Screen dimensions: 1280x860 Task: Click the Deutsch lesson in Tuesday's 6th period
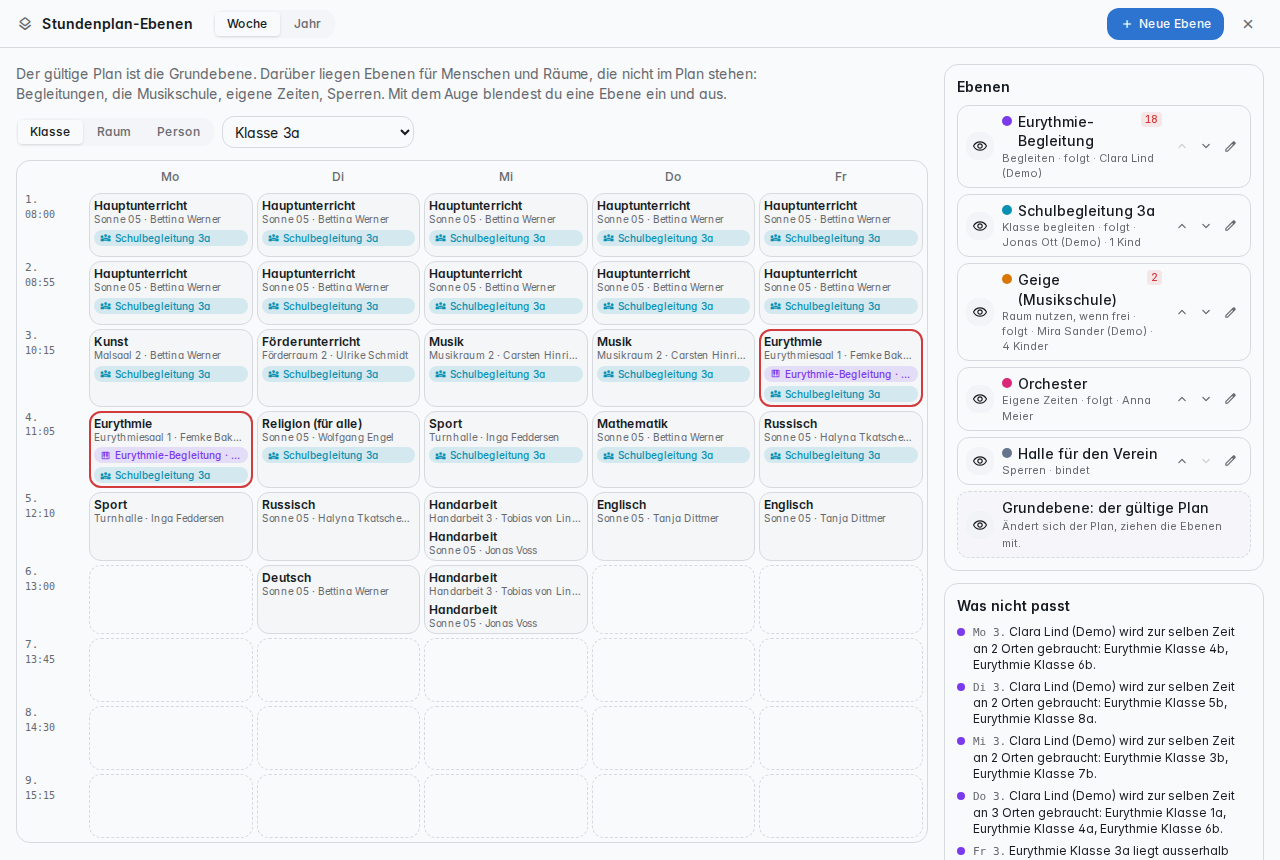tap(338, 599)
